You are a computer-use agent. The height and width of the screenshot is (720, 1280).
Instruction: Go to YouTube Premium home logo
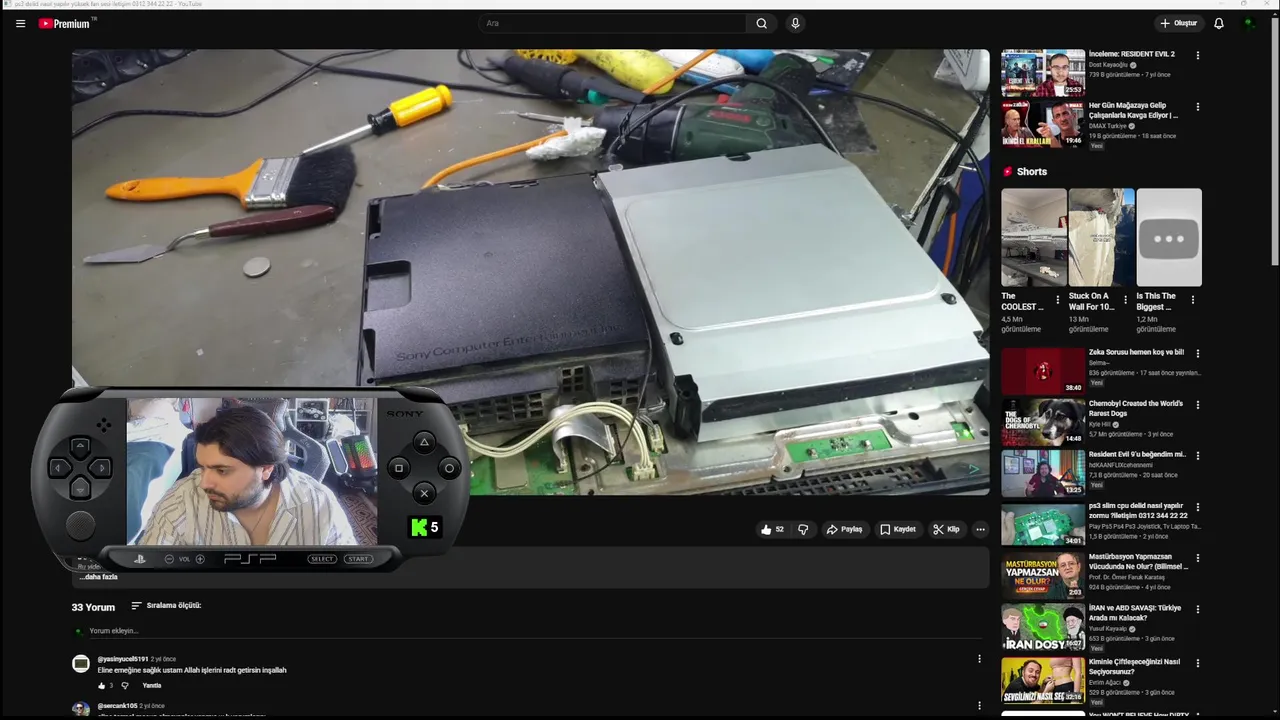[x=66, y=23]
